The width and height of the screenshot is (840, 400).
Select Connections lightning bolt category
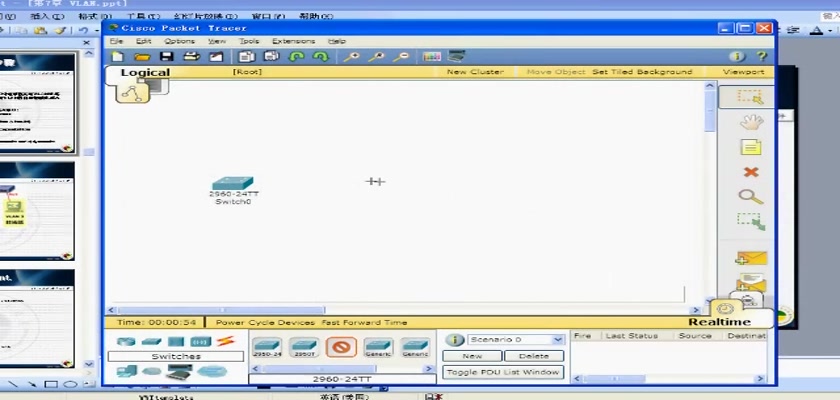point(226,341)
